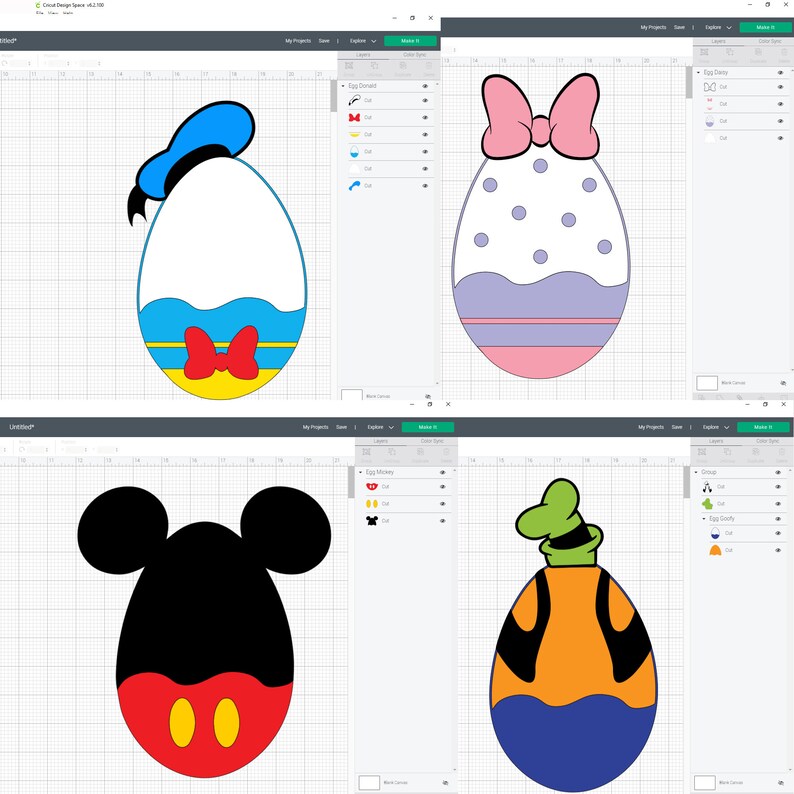794x794 pixels.
Task: Switch to Color Sync tab in Donald window
Action: pos(414,55)
